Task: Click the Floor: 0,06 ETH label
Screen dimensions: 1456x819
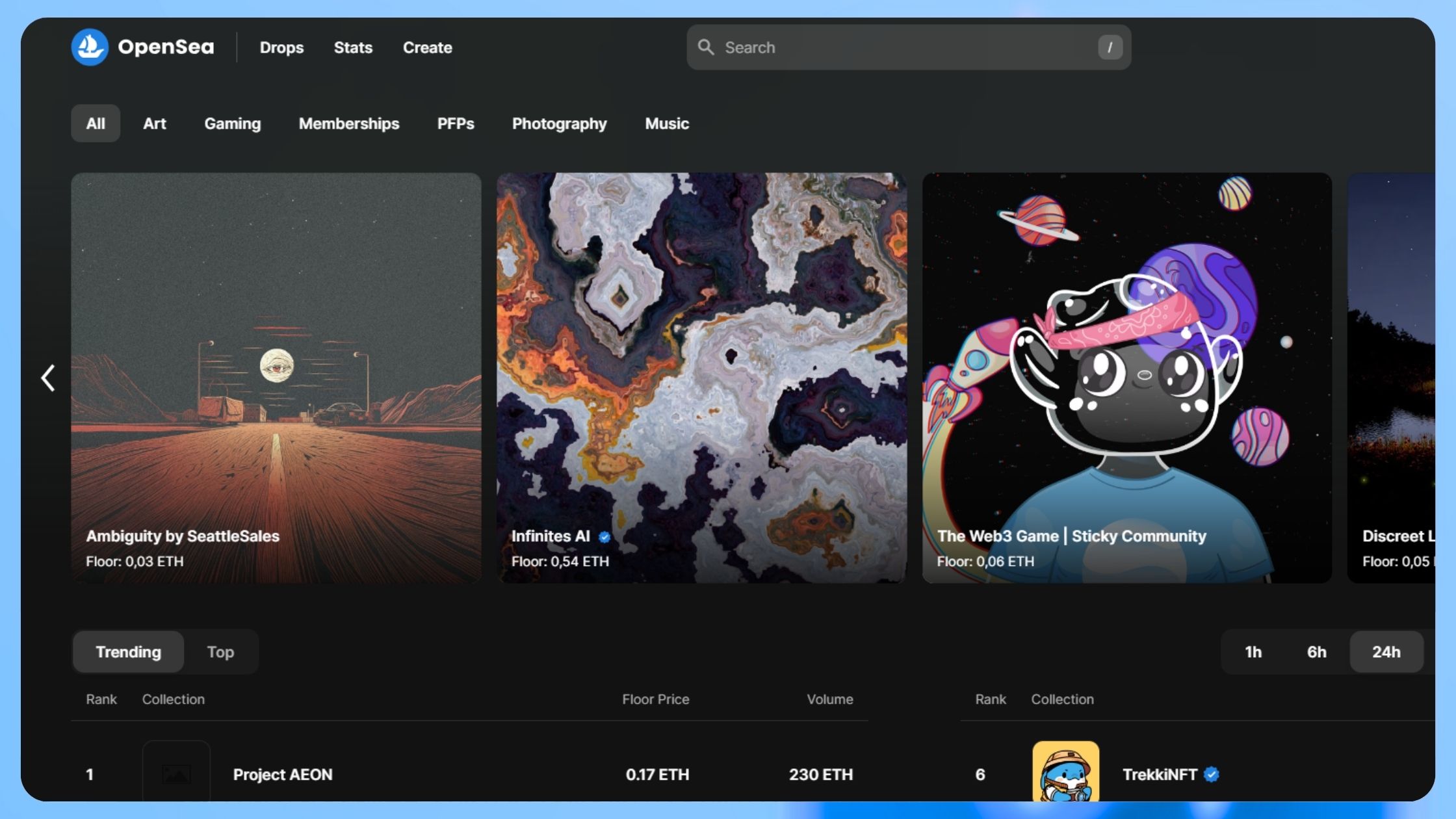Action: 985,561
